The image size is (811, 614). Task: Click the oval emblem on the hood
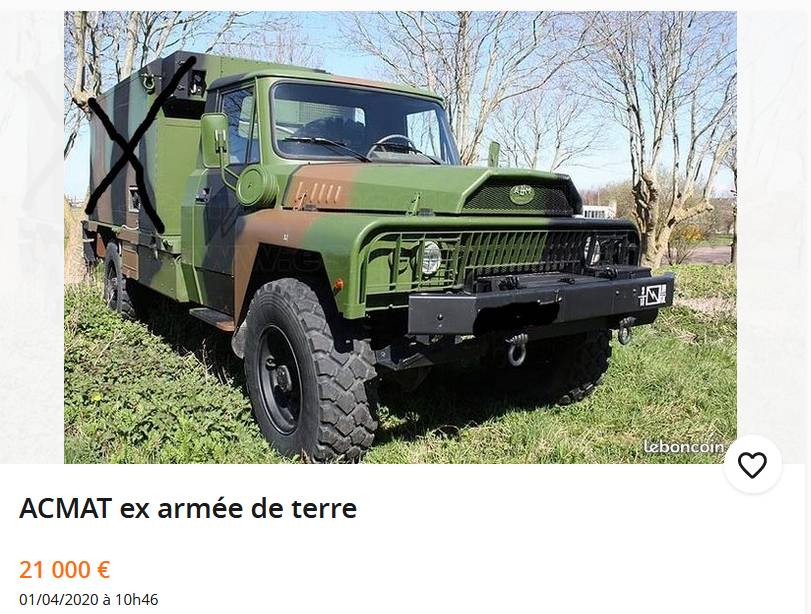(521, 194)
